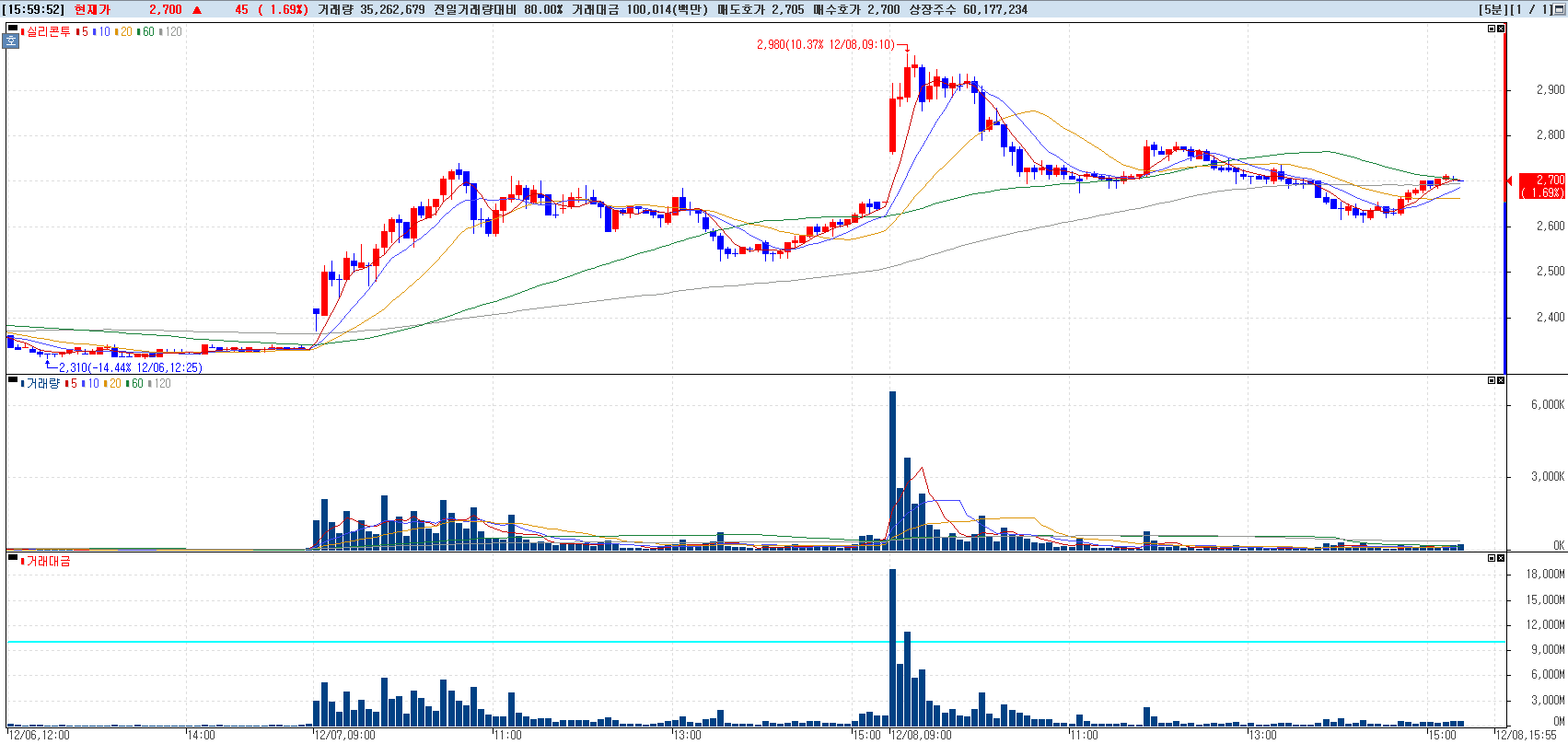Click the (1.69%) change rate in header

[283, 9]
